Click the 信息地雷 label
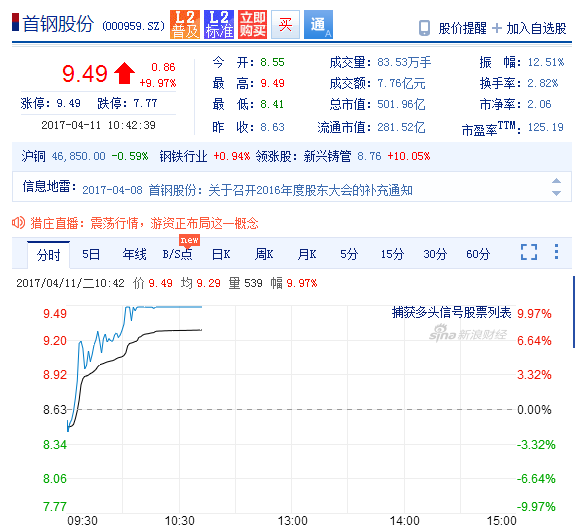575x527 pixels. point(50,186)
